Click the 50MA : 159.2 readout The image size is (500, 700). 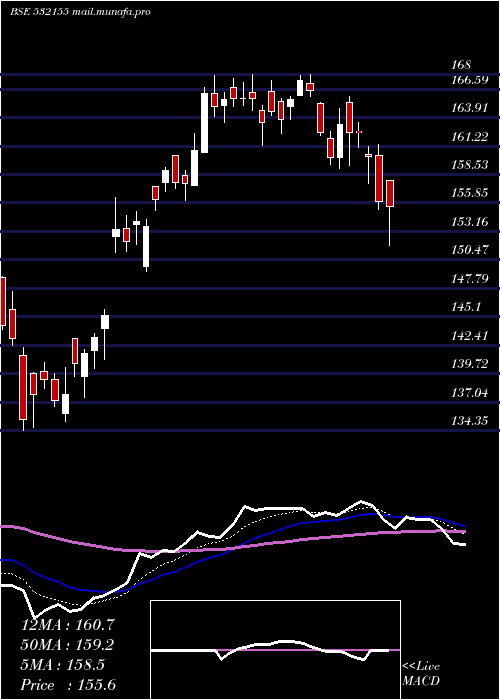click(67, 645)
